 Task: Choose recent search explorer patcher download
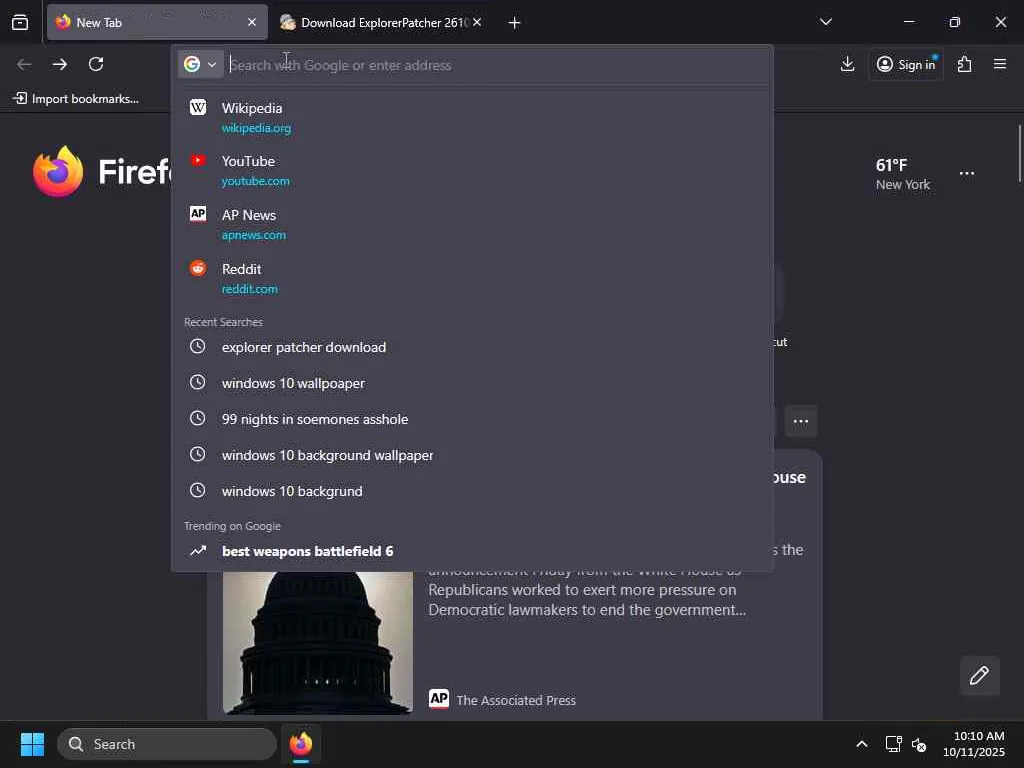pos(472,347)
